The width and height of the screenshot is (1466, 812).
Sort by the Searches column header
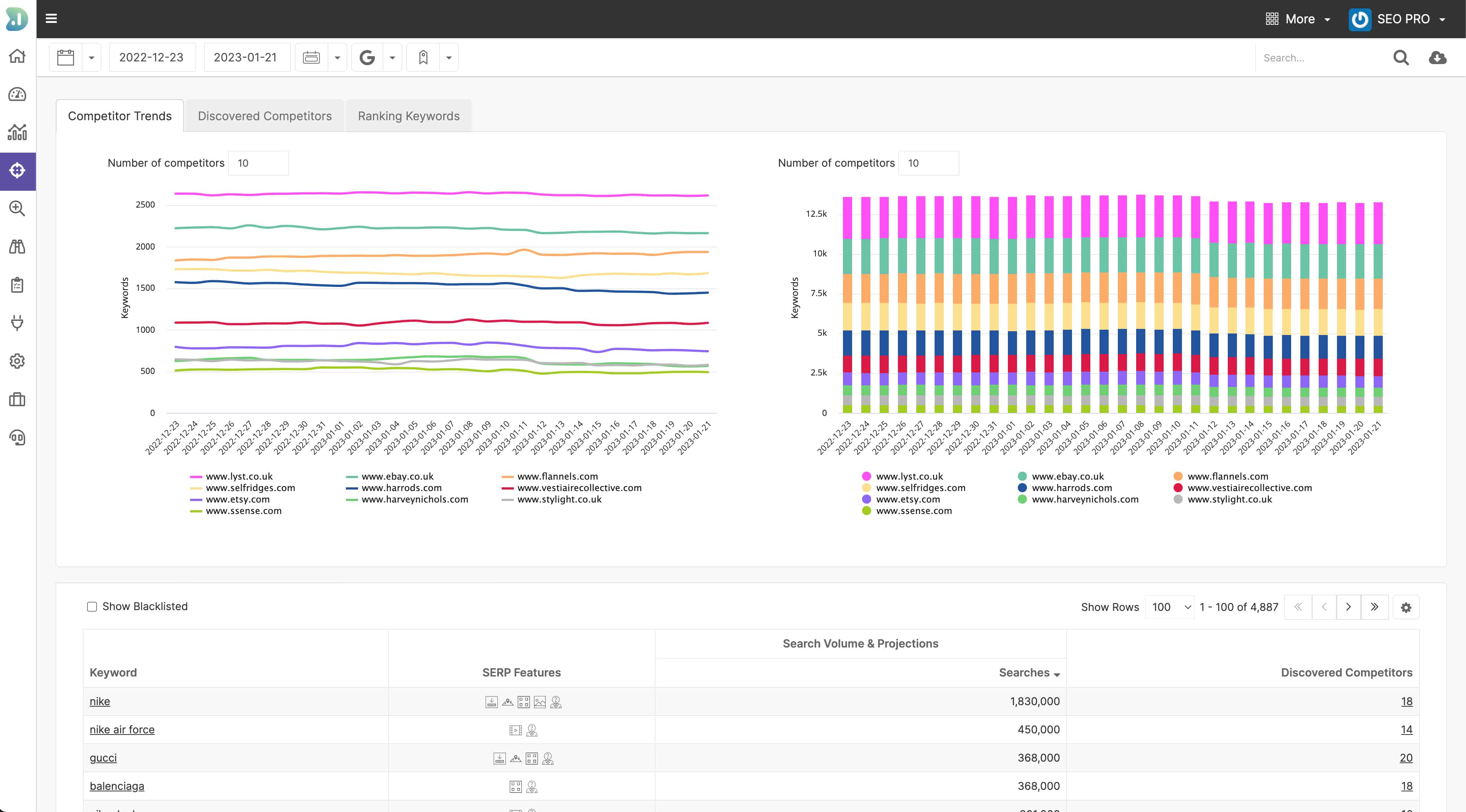[1029, 673]
